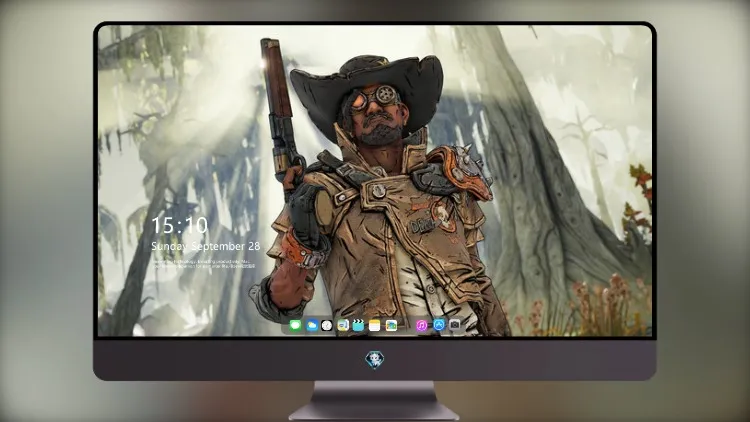Viewport: 750px width, 422px height.
Task: Click the skull logo on the monitor chin
Action: pyautogui.click(x=375, y=360)
